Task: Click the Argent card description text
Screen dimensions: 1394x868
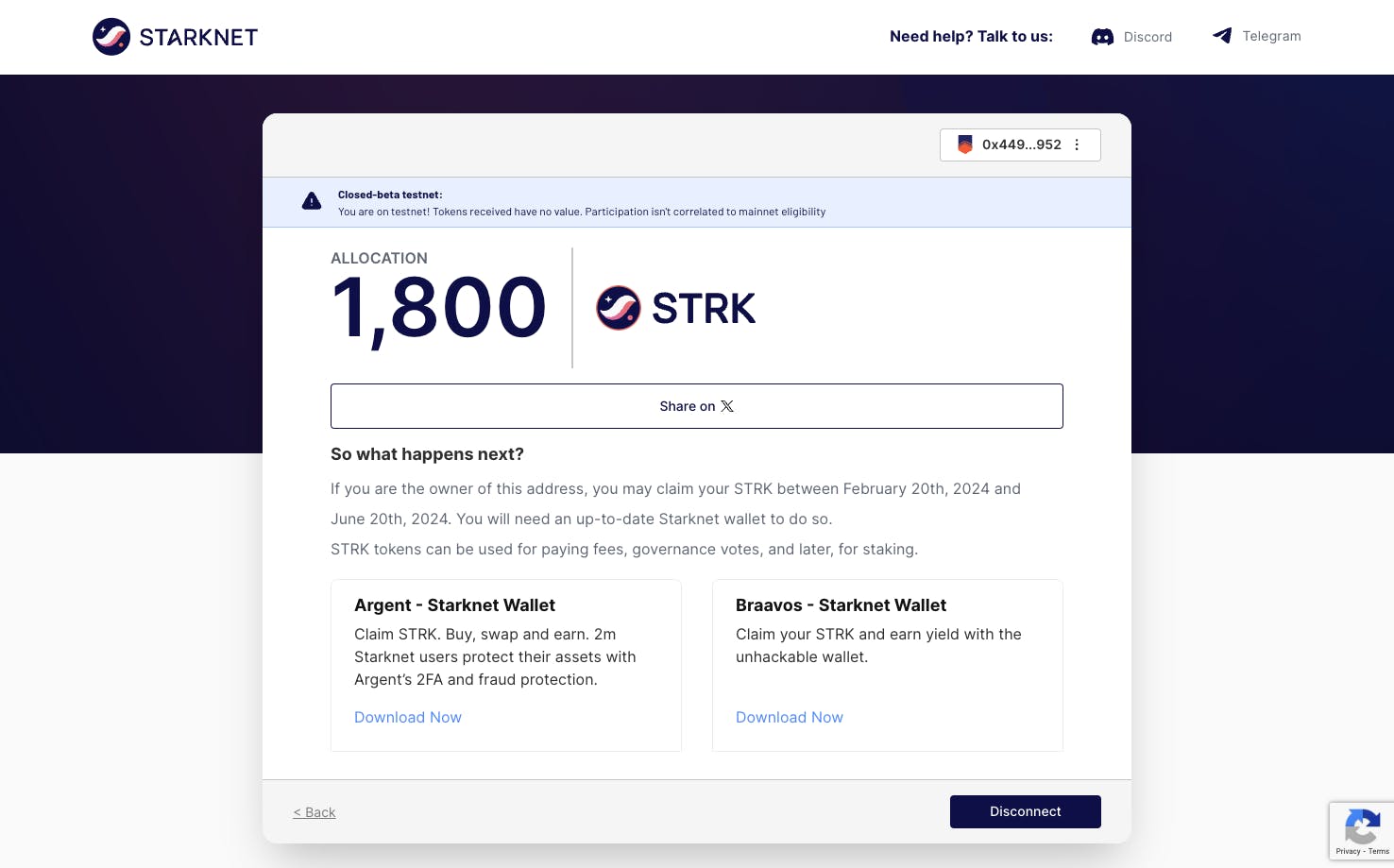Action: pyautogui.click(x=495, y=656)
